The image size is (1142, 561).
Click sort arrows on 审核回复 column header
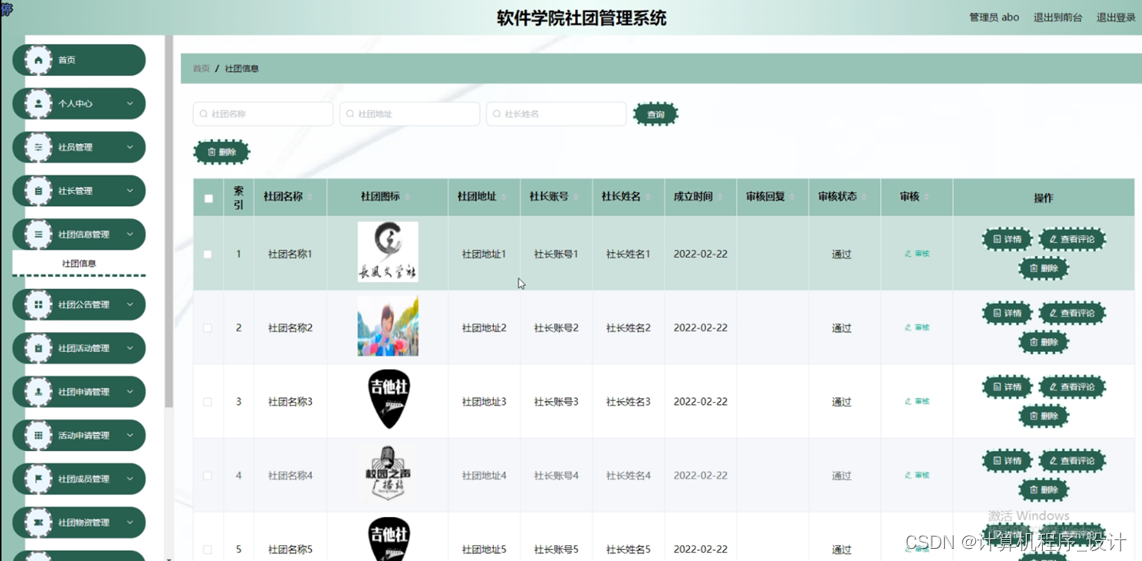792,197
